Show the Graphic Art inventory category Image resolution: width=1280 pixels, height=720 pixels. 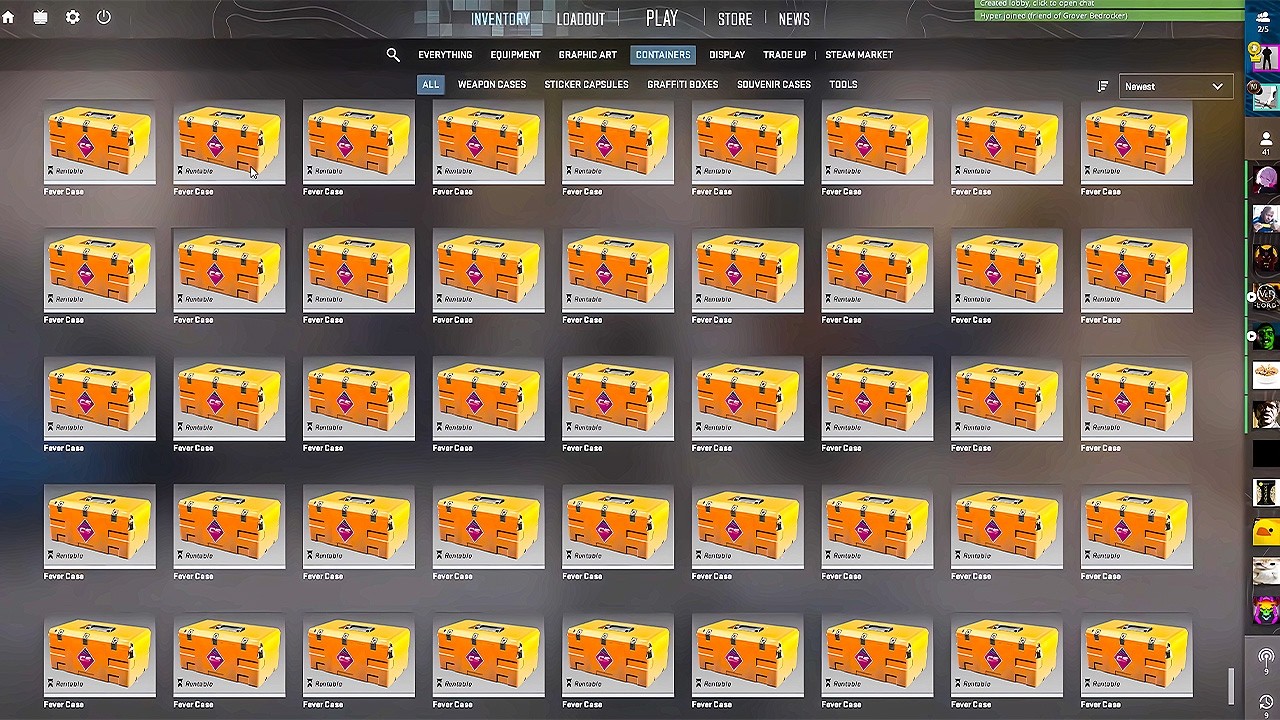pos(587,55)
